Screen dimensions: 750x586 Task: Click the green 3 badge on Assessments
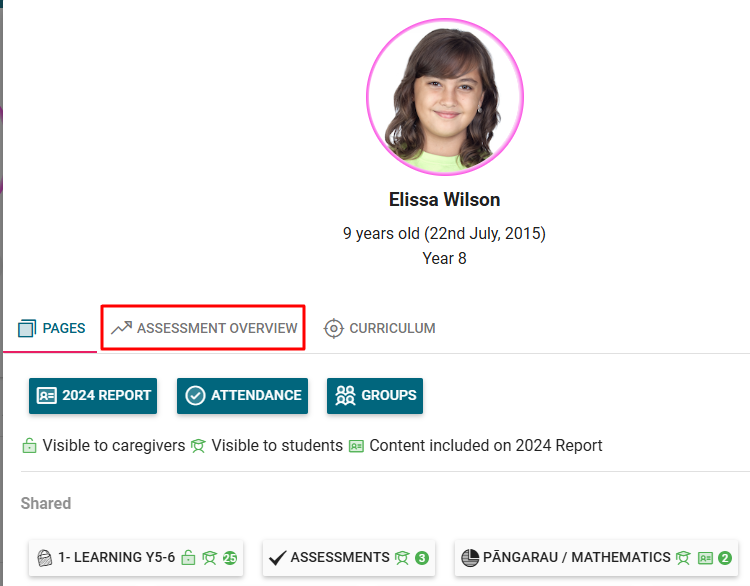421,558
